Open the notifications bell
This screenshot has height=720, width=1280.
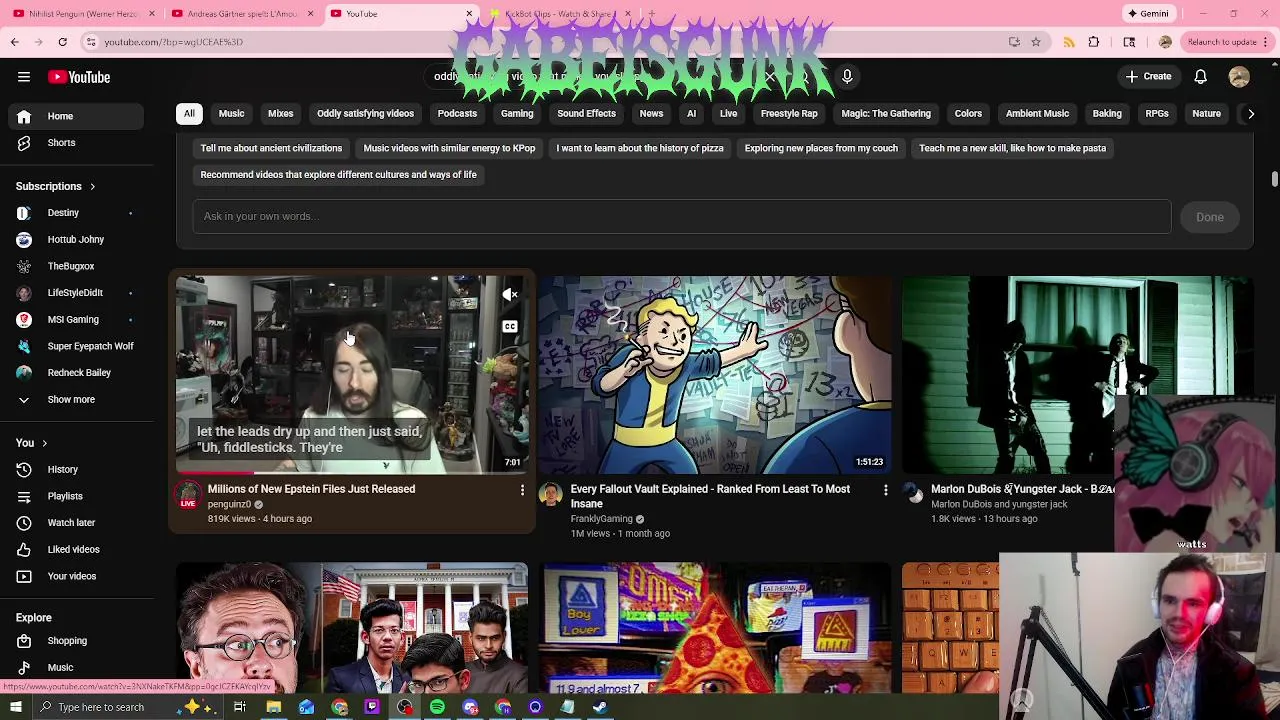tap(1200, 77)
